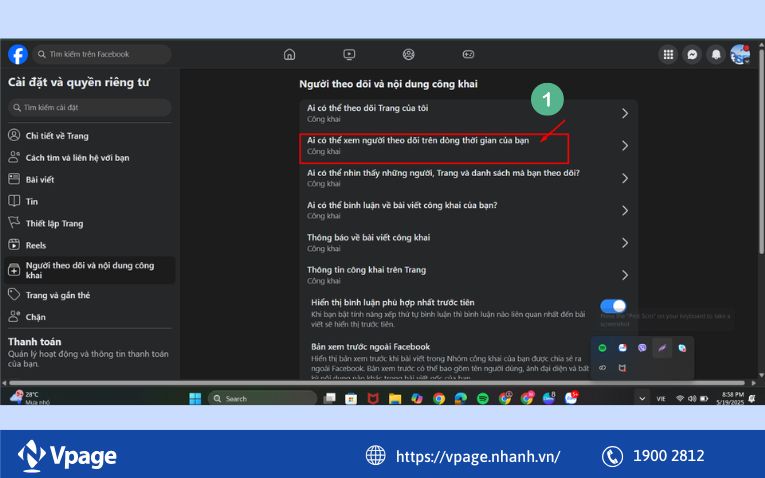Viewport: 765px width, 478px height.
Task: Open 'Thông báo về bài viết công khai' setting
Action: pos(468,243)
